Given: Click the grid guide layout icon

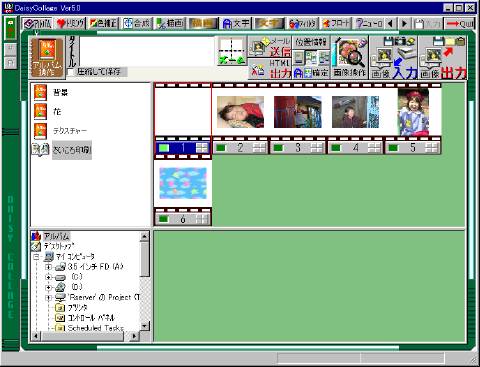Looking at the screenshot, I should [x=232, y=51].
